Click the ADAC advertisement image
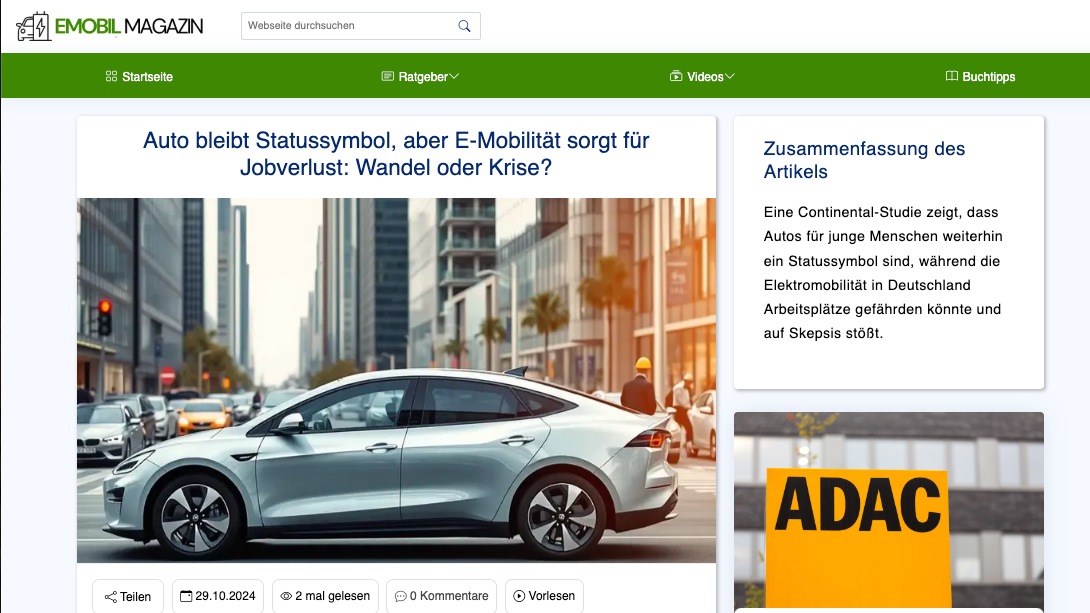 (888, 510)
